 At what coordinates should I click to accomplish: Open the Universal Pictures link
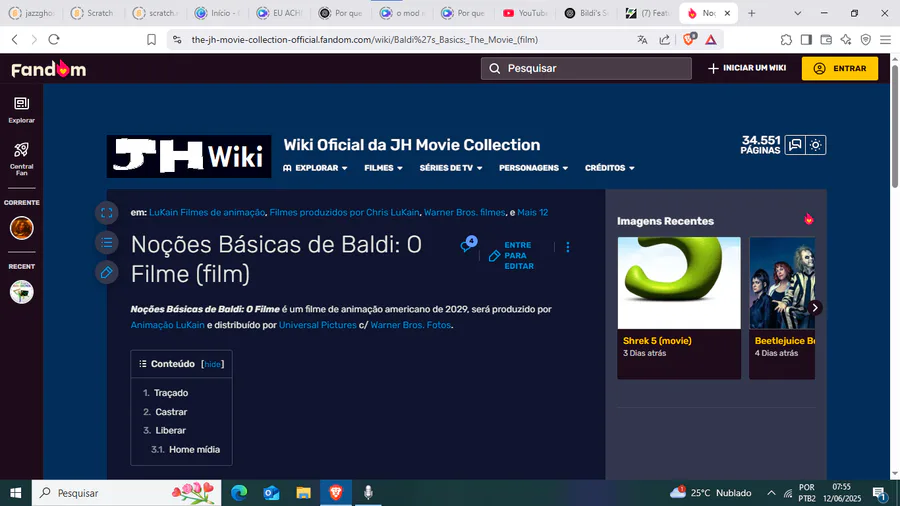pyautogui.click(x=317, y=325)
